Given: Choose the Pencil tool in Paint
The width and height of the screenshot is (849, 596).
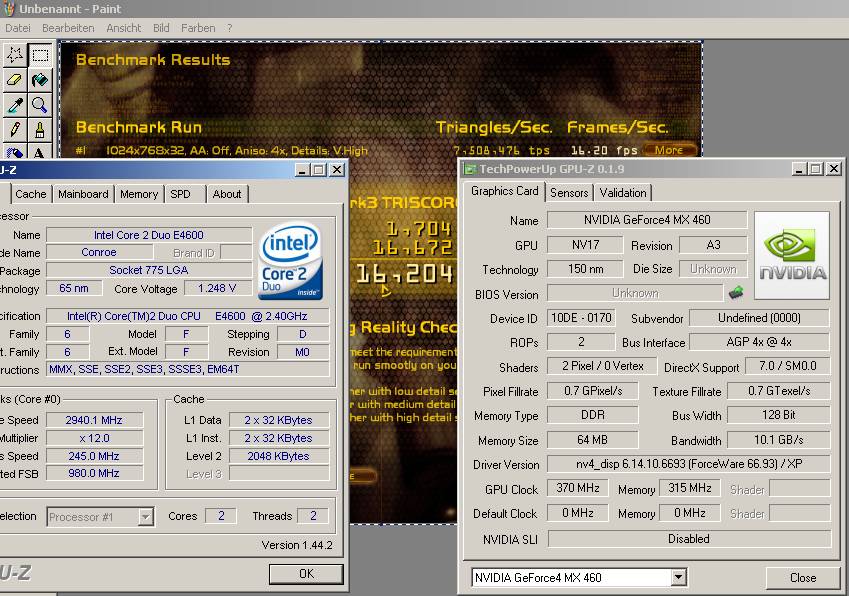Looking at the screenshot, I should coord(15,130).
